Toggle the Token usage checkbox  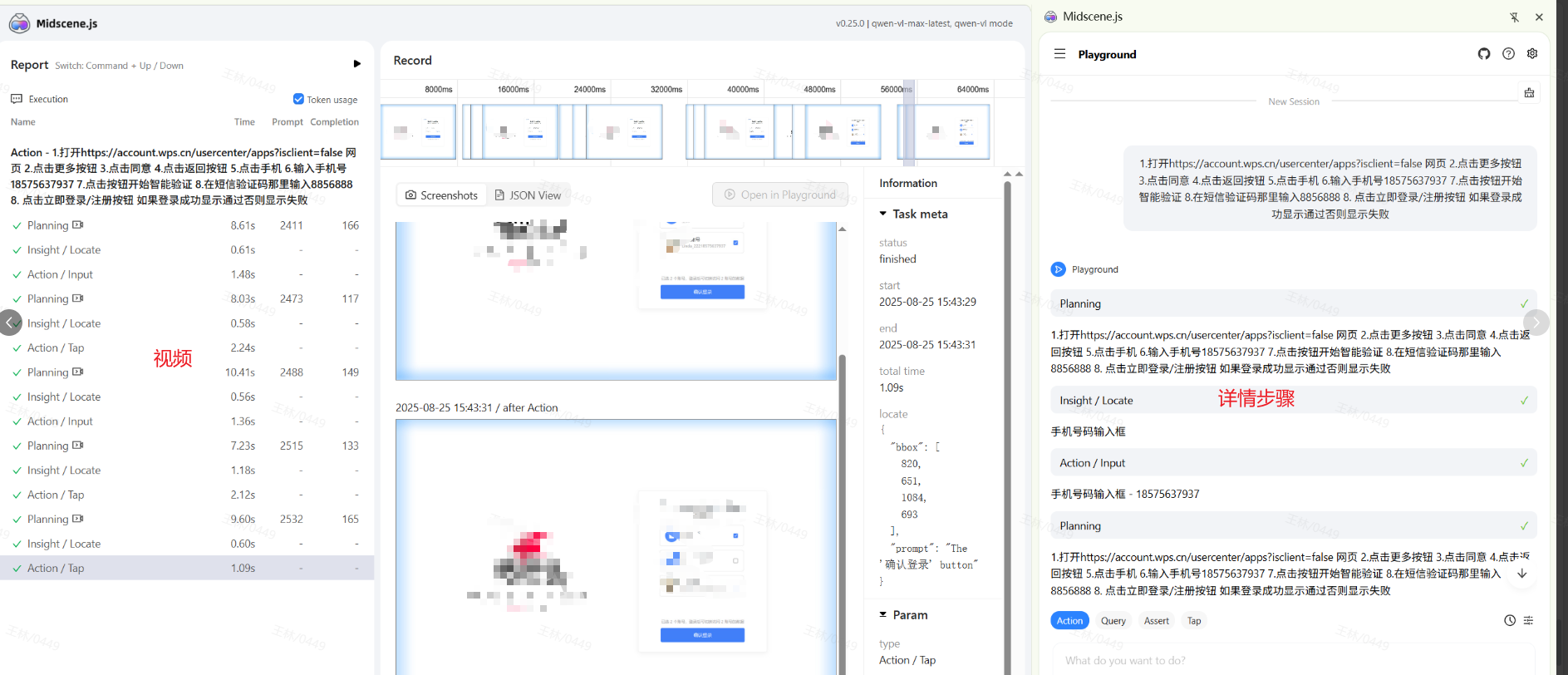coord(298,99)
